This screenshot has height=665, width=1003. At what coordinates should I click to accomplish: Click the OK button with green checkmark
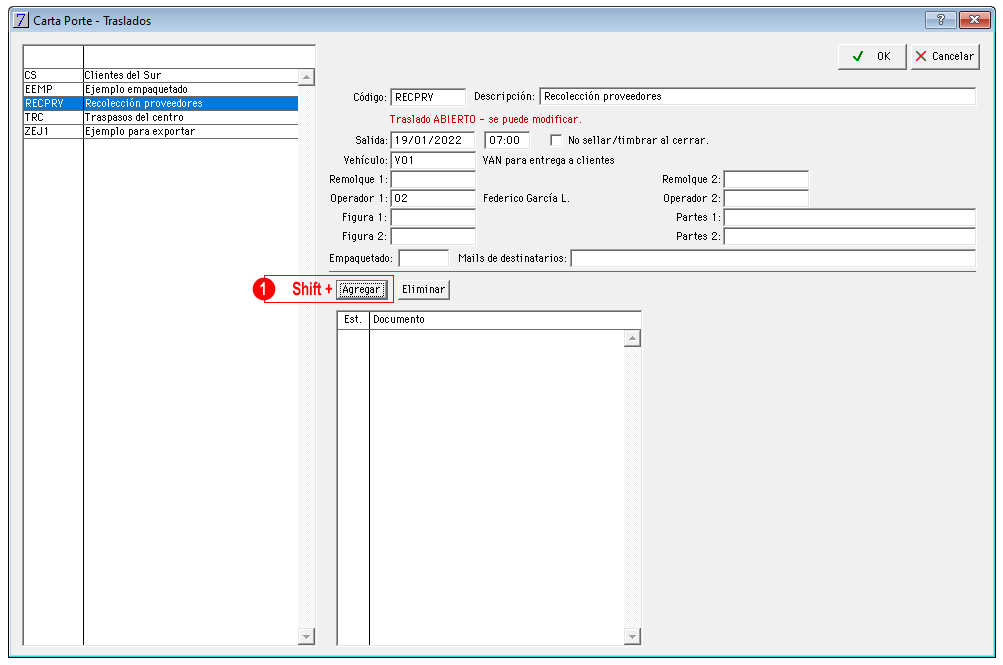point(872,56)
